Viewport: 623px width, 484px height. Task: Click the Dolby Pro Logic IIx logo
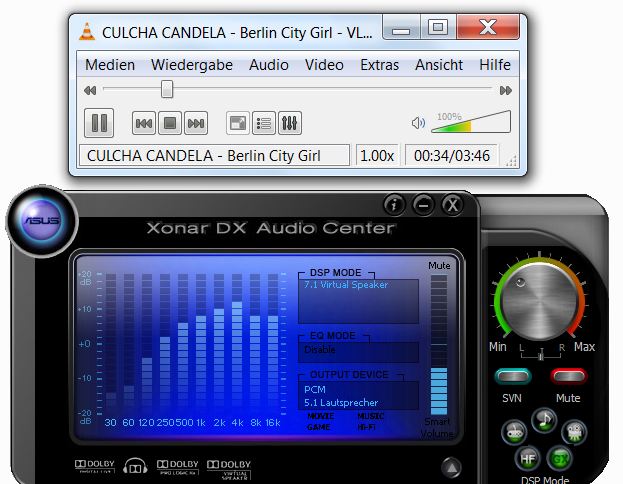pos(178,467)
